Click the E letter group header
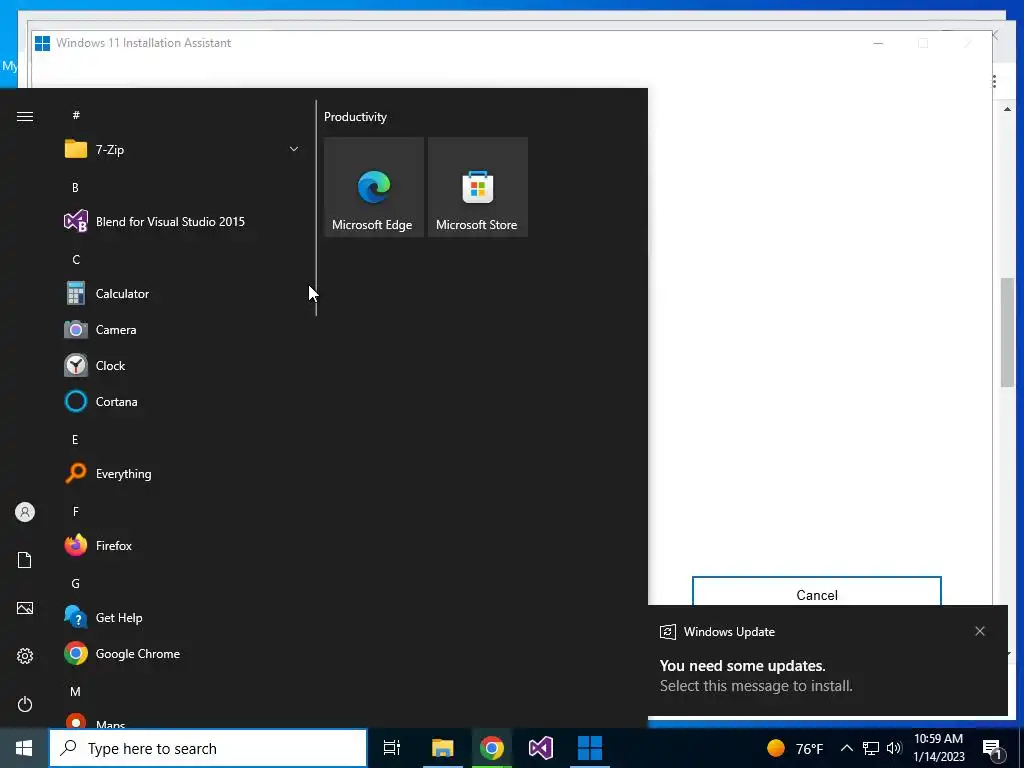This screenshot has height=768, width=1024. point(75,440)
